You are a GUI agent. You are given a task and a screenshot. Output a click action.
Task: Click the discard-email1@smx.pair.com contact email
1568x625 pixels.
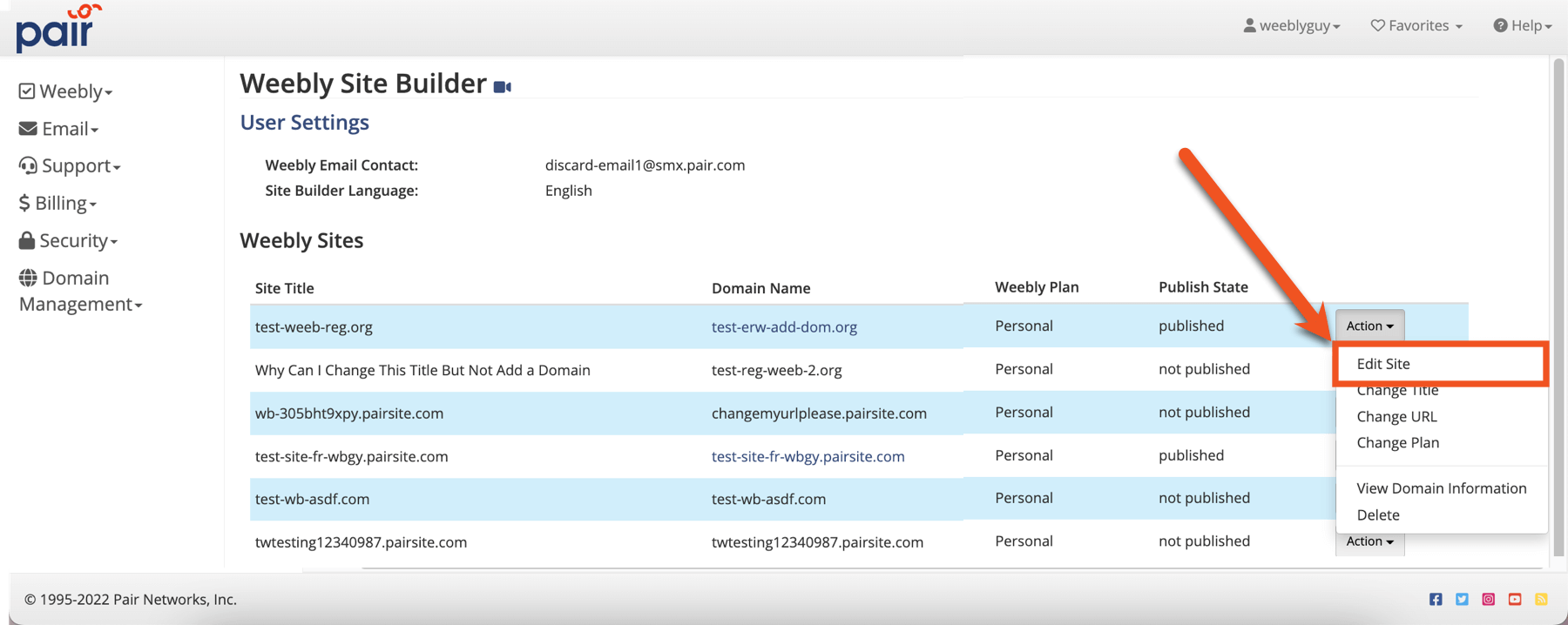pyautogui.click(x=645, y=165)
